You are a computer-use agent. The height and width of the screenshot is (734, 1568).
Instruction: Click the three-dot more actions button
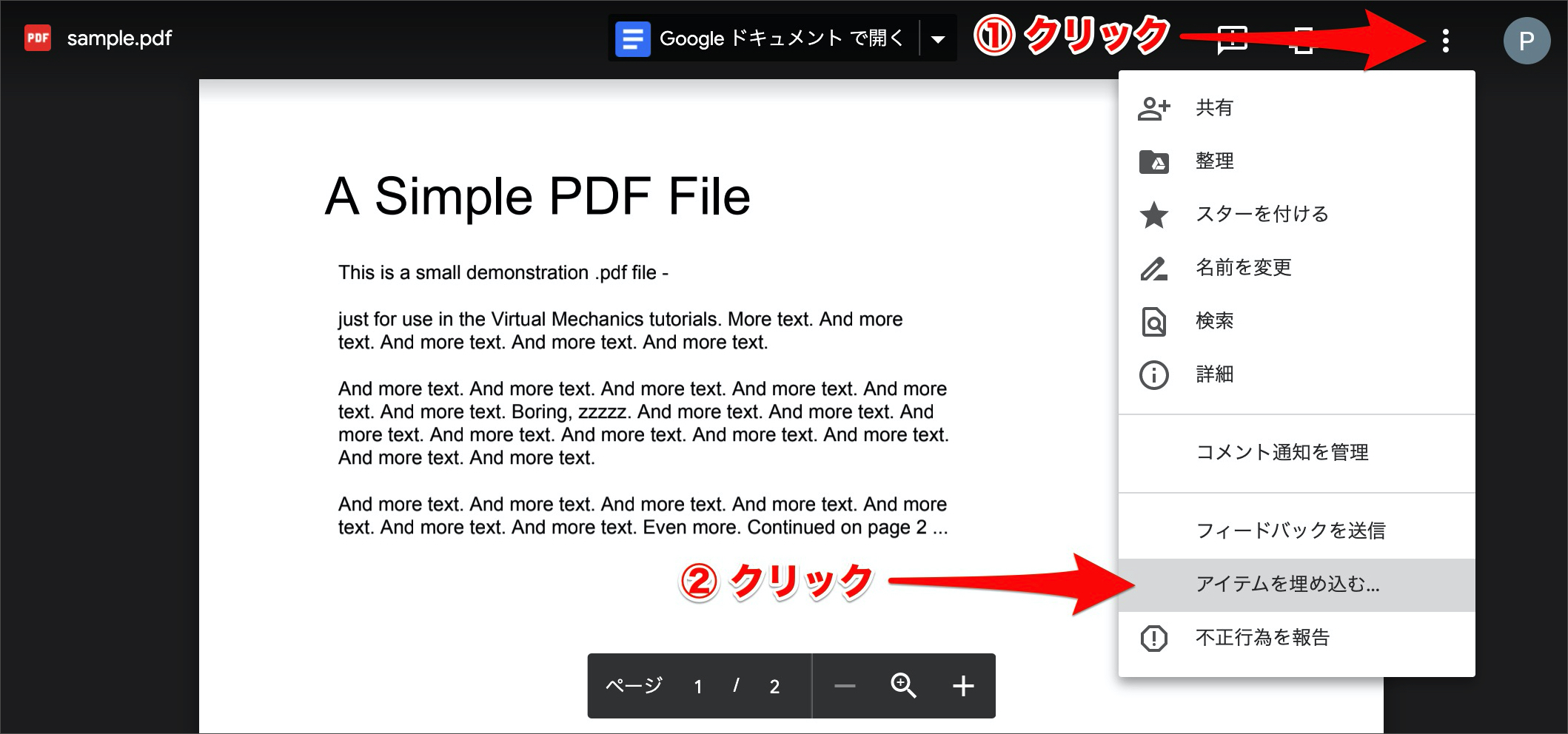pyautogui.click(x=1445, y=40)
